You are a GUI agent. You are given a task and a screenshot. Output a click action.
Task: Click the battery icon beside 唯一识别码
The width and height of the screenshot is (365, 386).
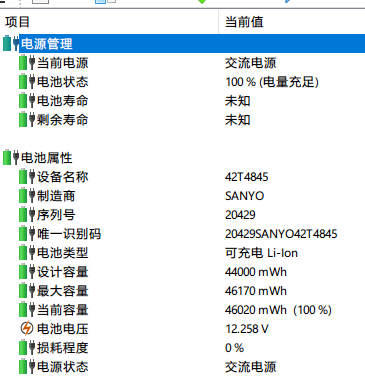pos(27,234)
